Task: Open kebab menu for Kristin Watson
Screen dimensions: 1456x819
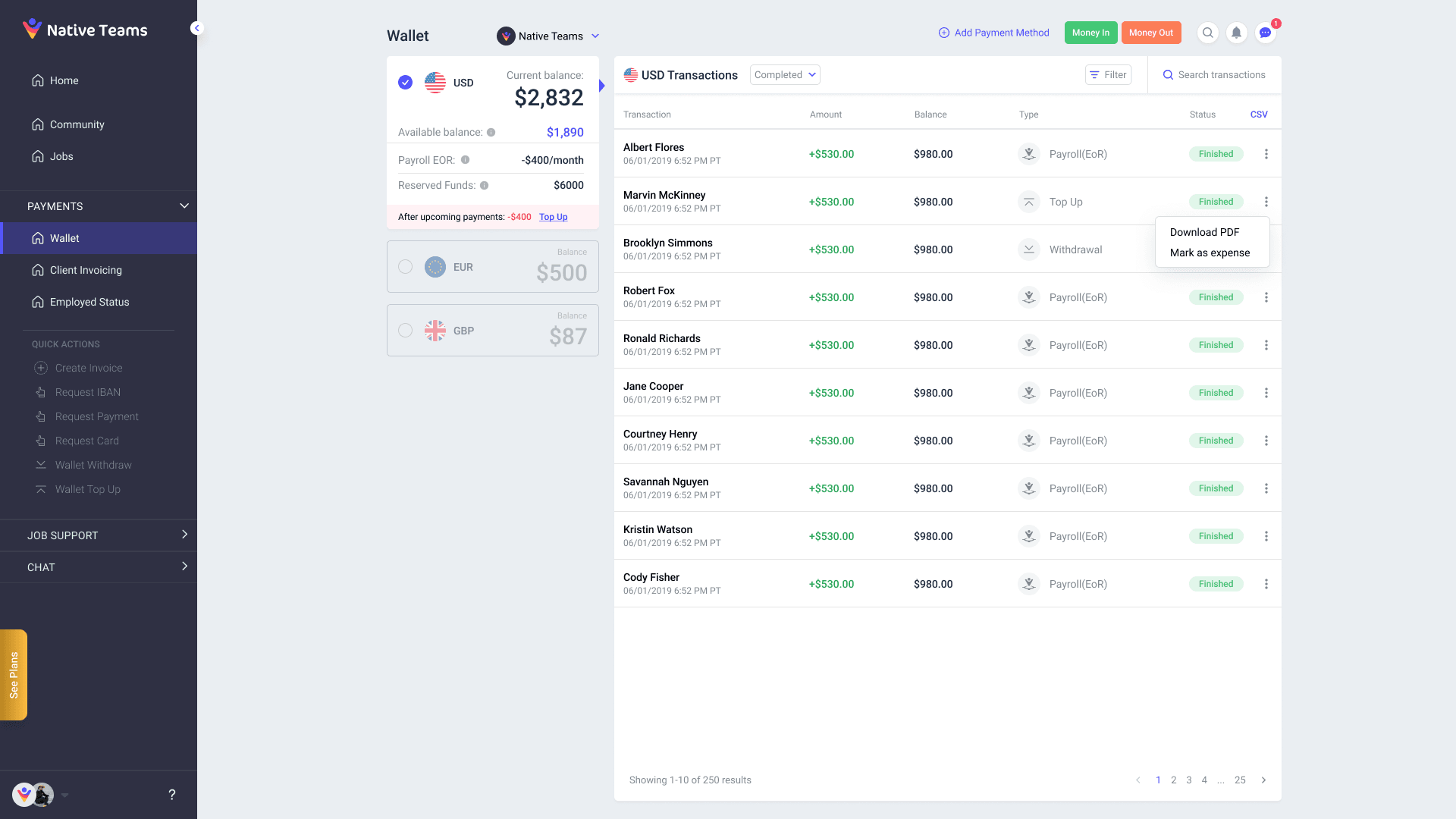Action: coord(1266,536)
